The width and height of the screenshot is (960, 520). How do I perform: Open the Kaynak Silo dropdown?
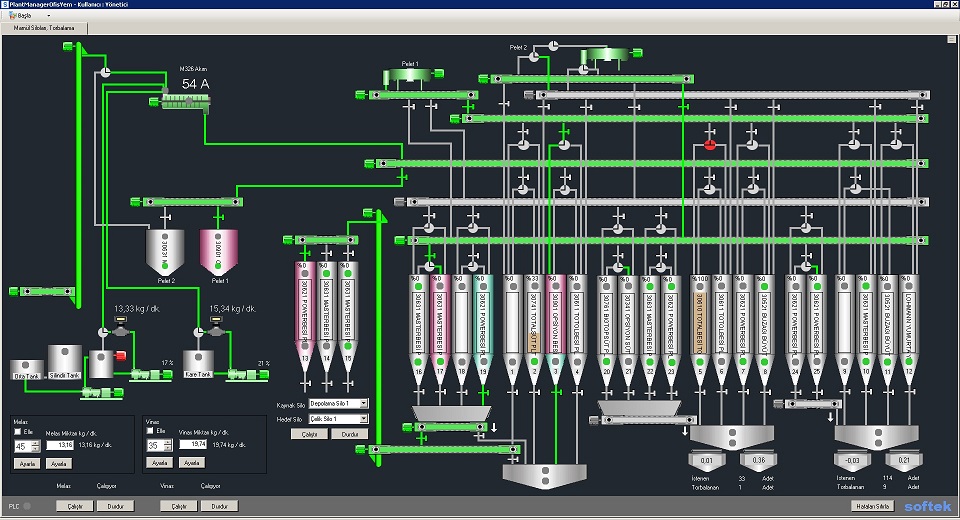pos(364,404)
